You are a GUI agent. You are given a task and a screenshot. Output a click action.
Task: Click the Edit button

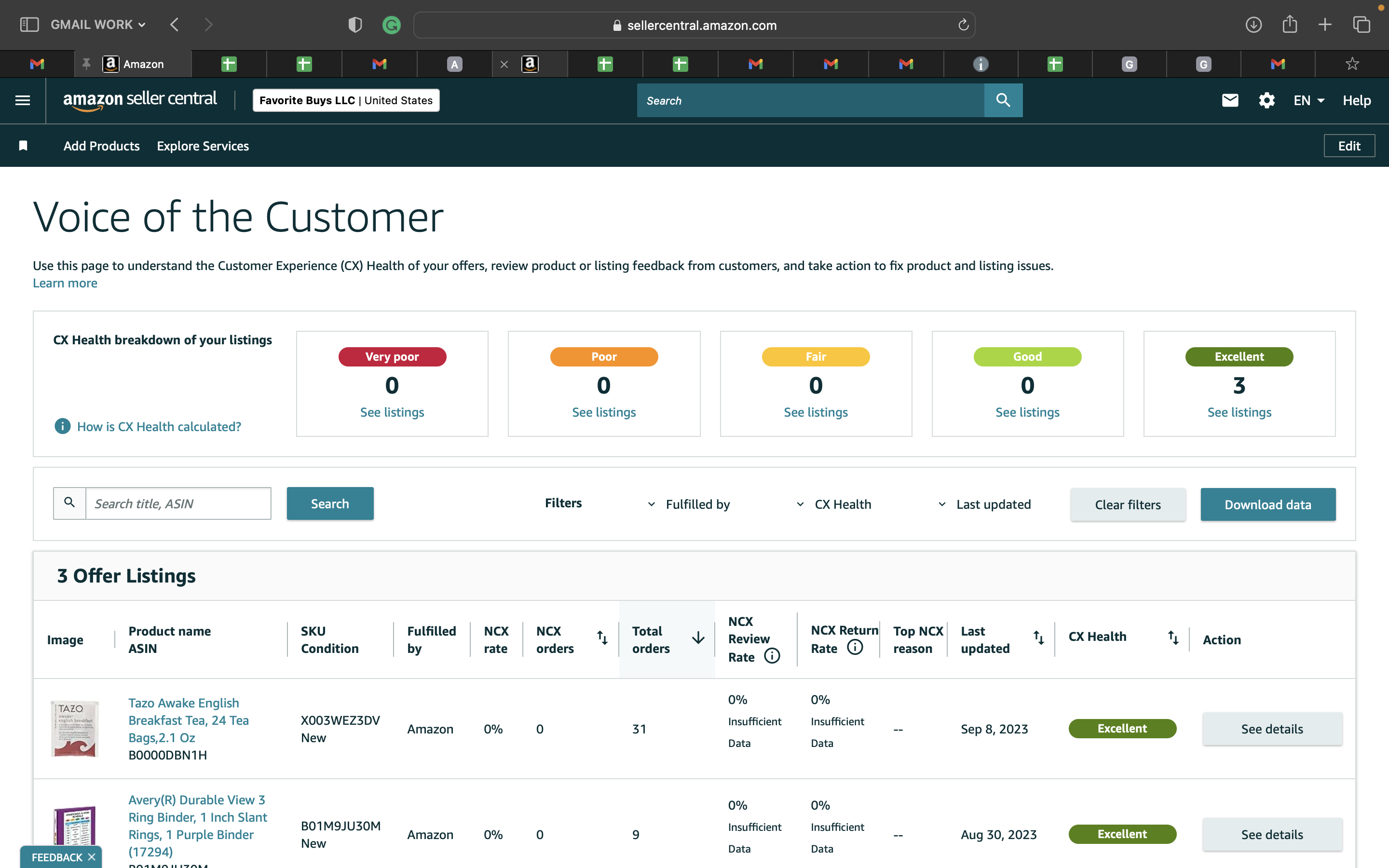1349,146
